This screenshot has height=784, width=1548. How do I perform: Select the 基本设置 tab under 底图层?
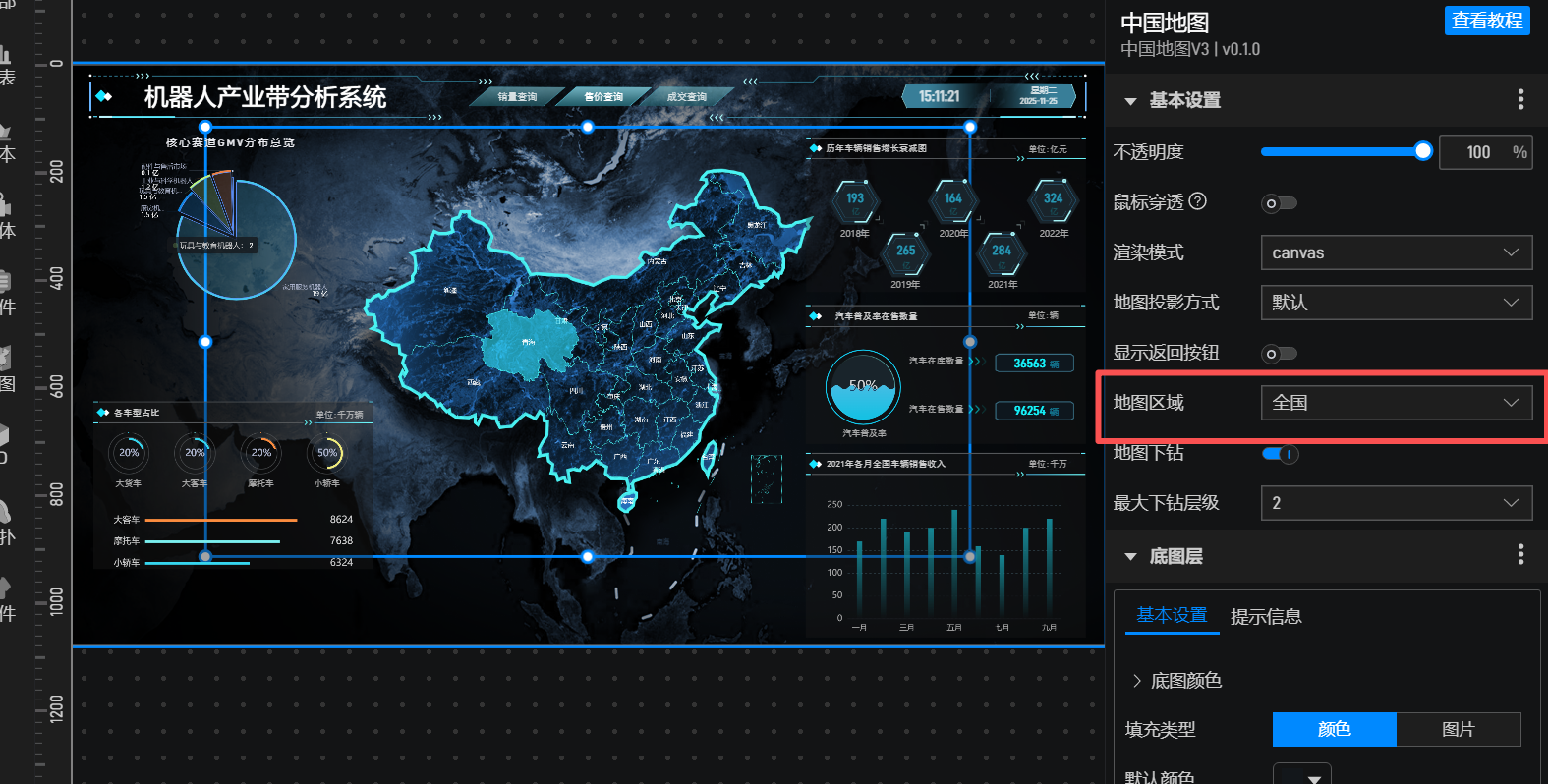tap(1172, 616)
